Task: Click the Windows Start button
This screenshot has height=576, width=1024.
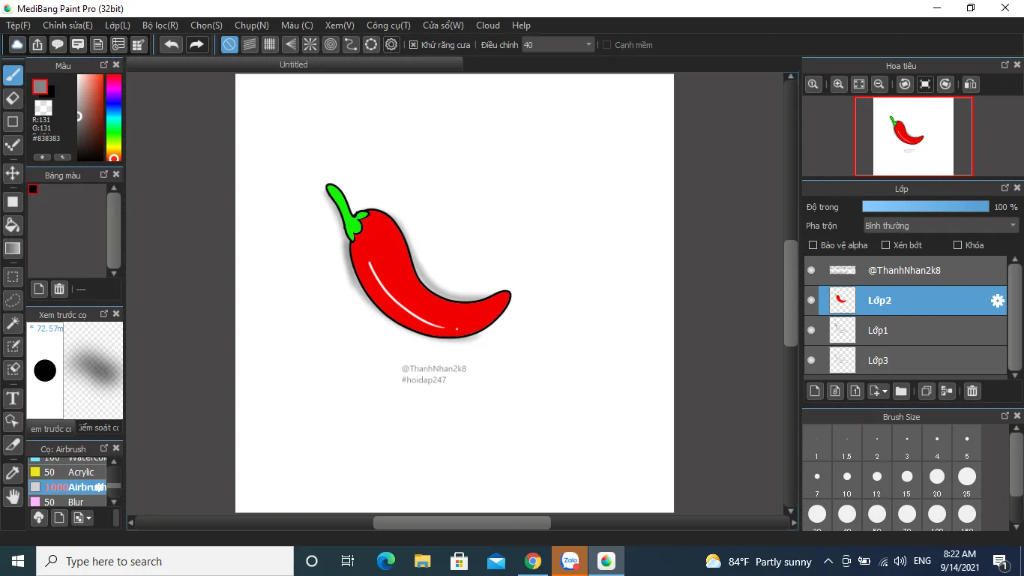Action: click(x=18, y=561)
